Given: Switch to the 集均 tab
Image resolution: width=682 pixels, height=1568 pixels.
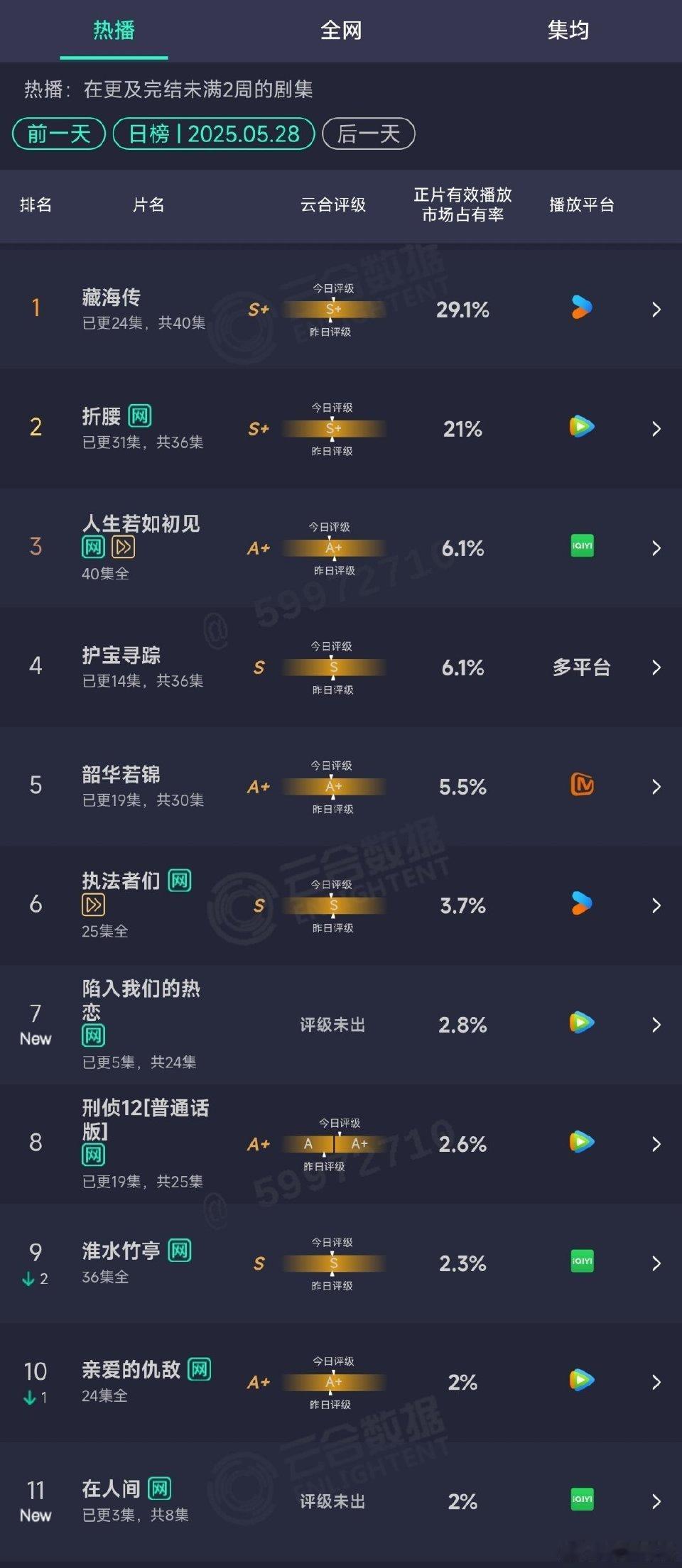Looking at the screenshot, I should pos(568,31).
